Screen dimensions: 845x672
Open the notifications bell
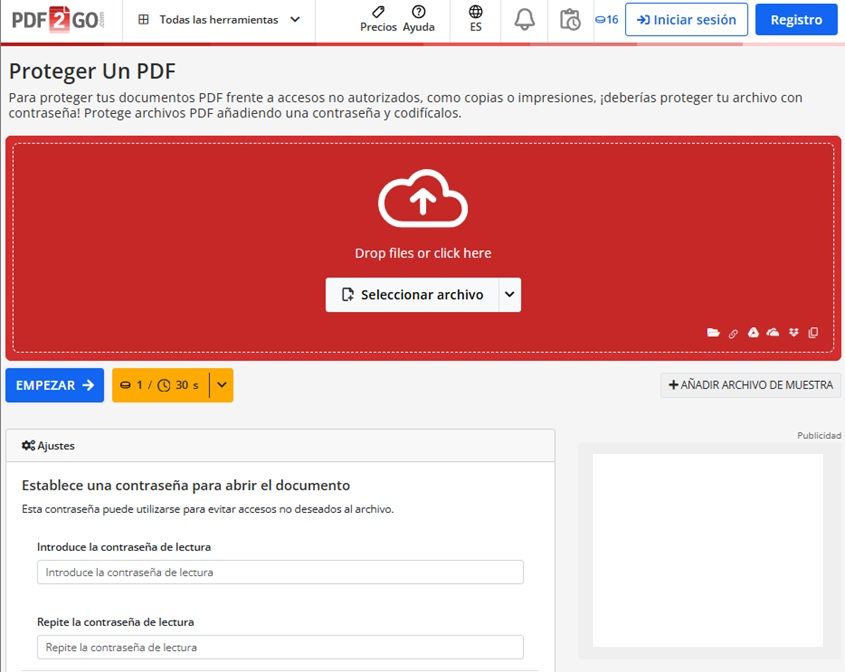click(x=523, y=19)
